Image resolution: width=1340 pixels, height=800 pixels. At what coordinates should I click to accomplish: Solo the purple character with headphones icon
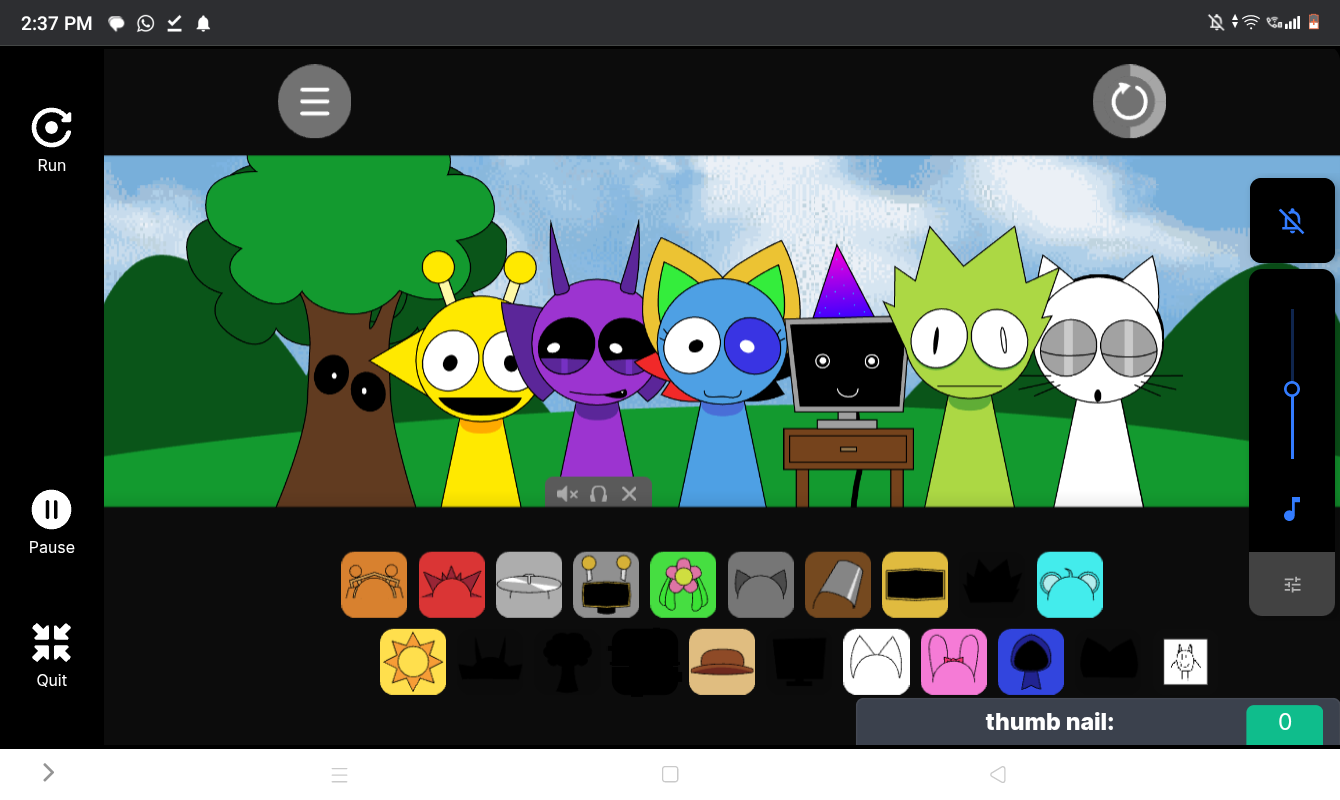point(598,493)
